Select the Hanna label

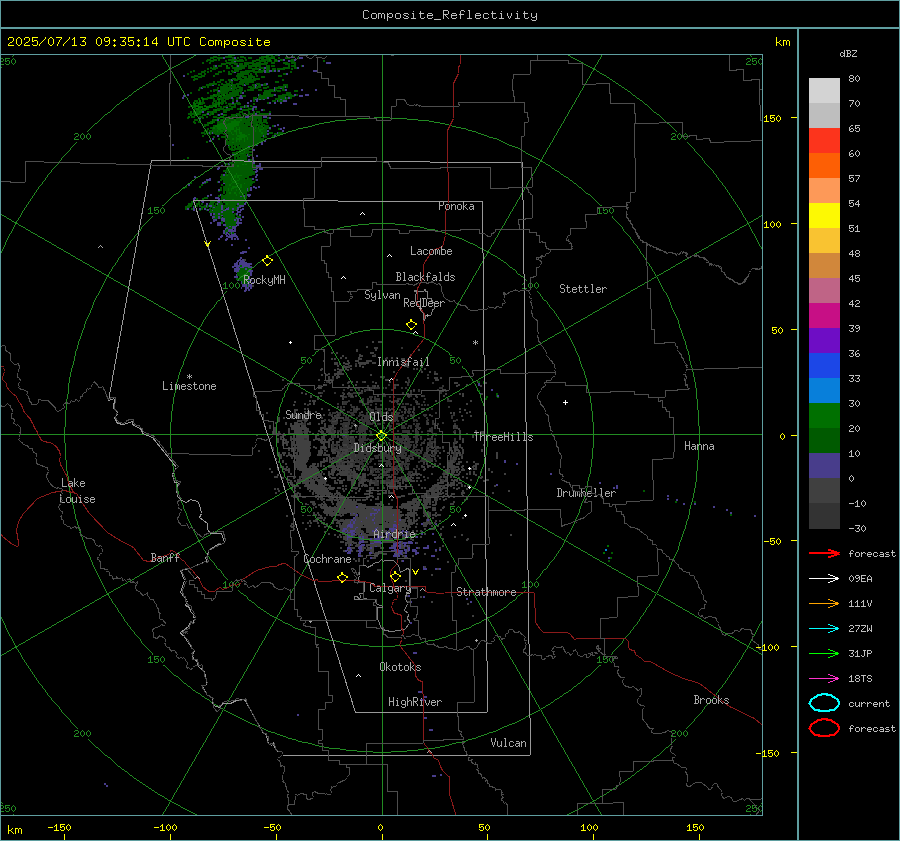click(699, 446)
